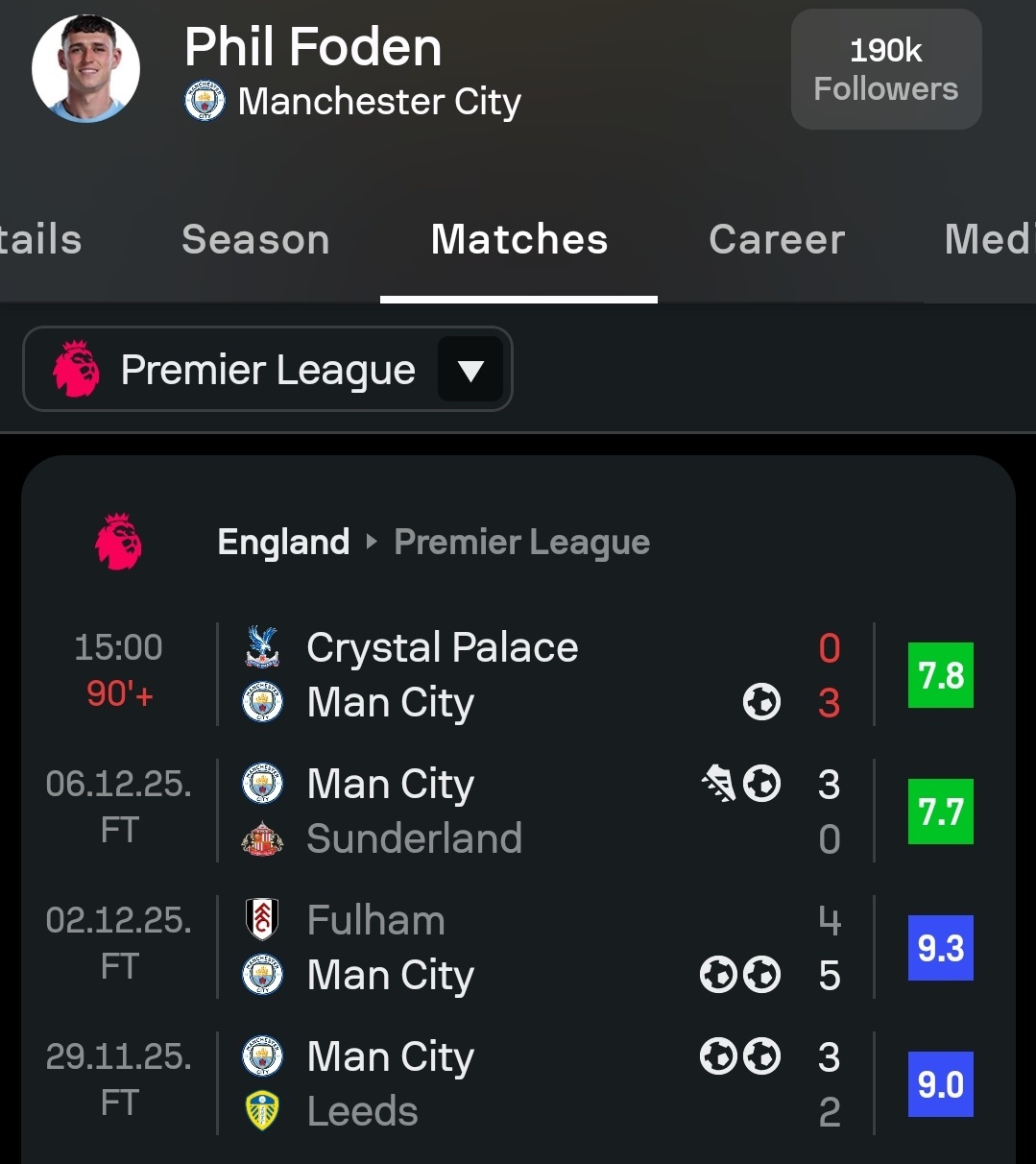Screen dimensions: 1036x1164
Task: Open the player profile photo
Action: coord(85,68)
